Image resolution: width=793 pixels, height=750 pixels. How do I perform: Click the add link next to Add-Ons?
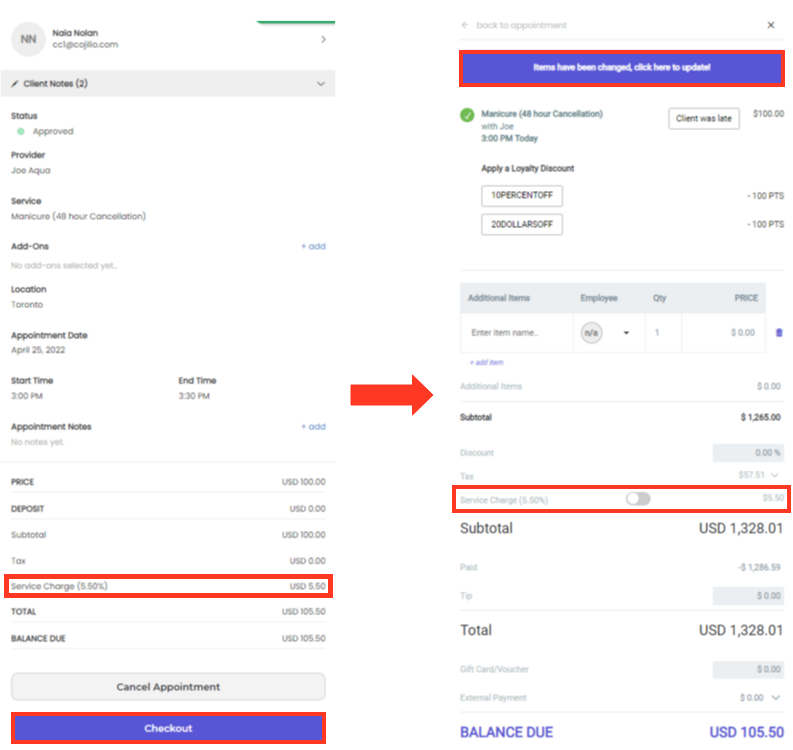tap(313, 246)
